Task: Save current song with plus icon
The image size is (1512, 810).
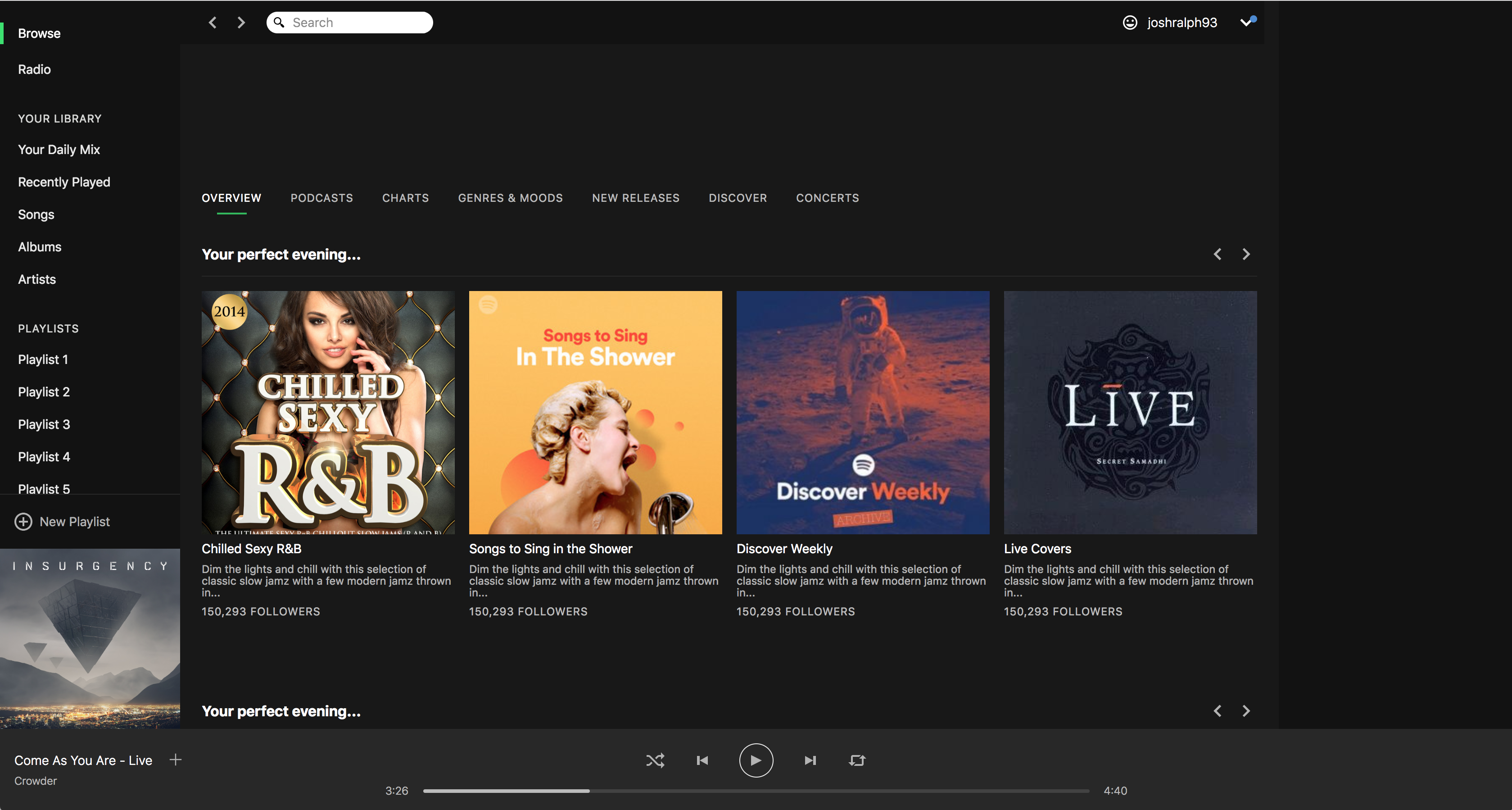Action: [x=176, y=760]
